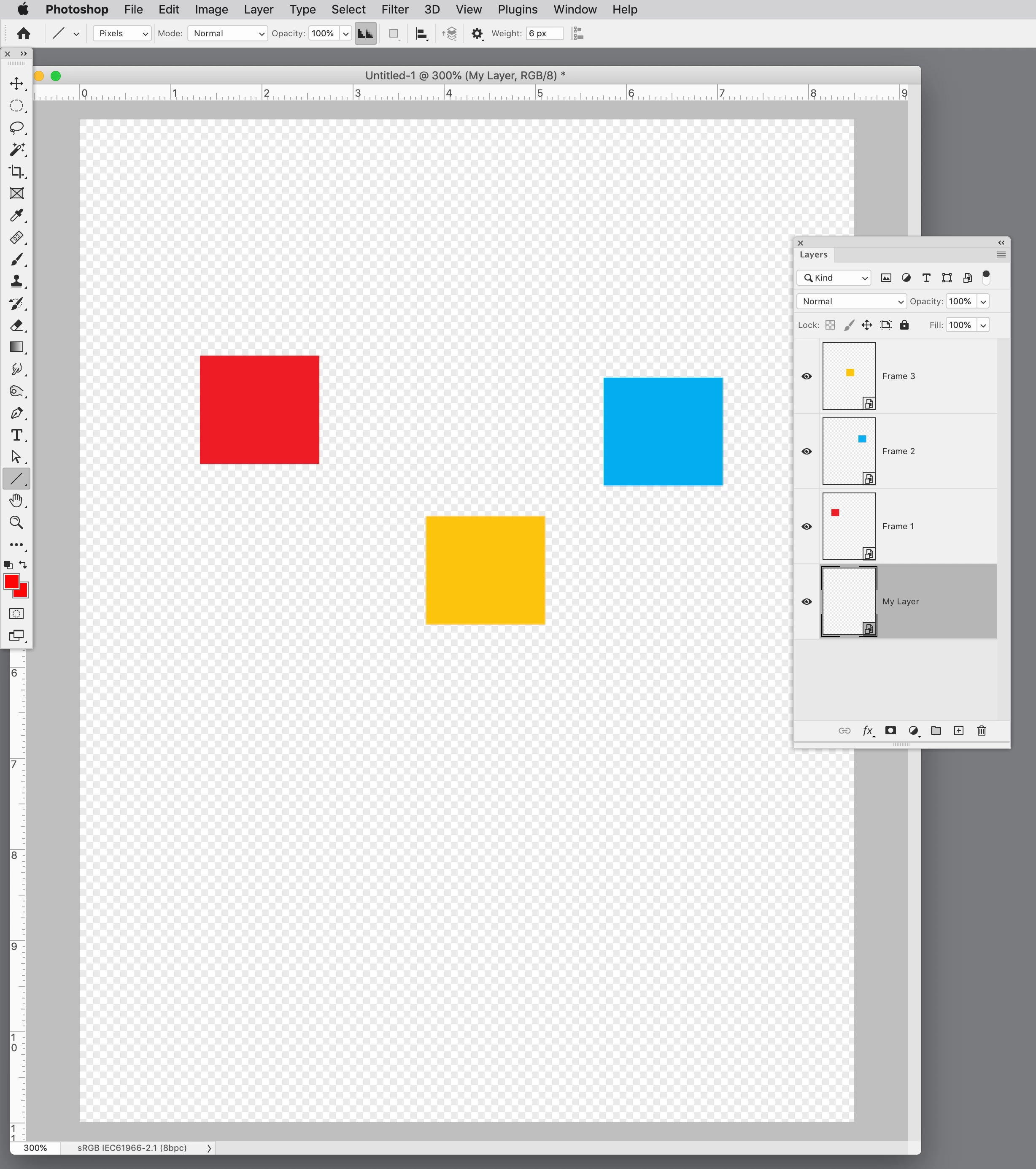Create a new layer with plus icon
Viewport: 1036px width, 1169px height.
tap(959, 731)
